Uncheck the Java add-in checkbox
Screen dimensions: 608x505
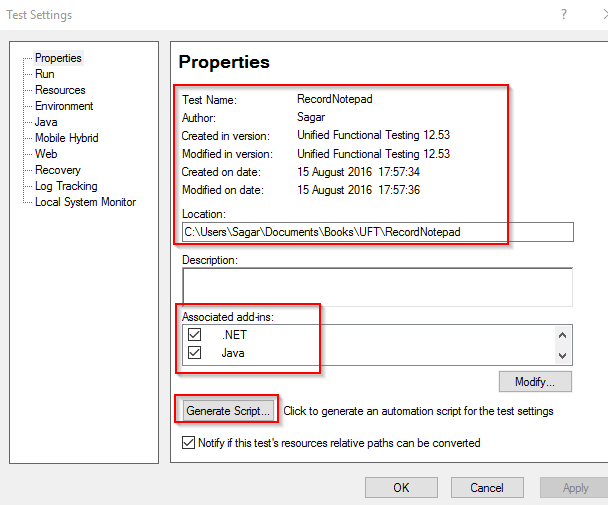(194, 353)
